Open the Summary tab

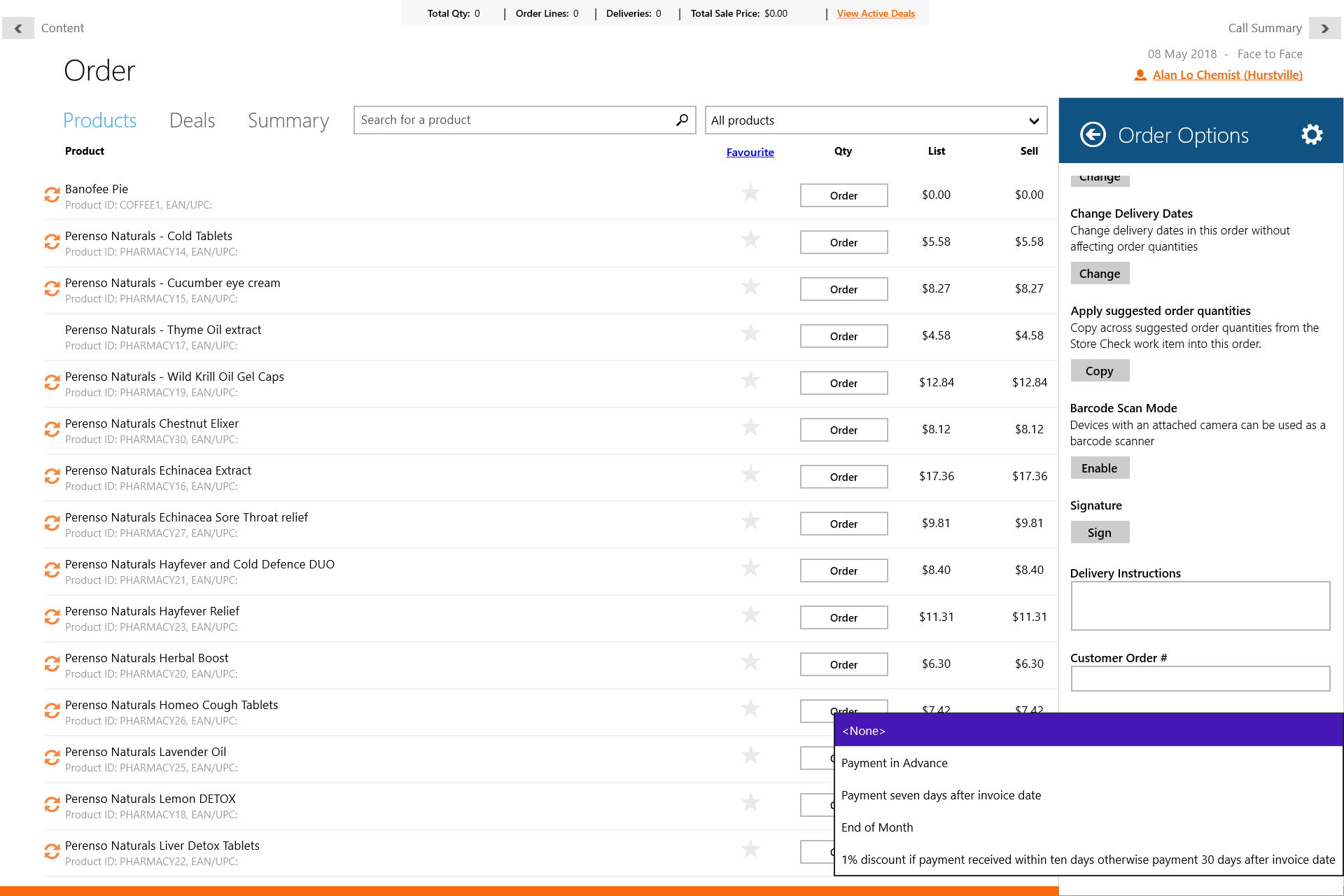coord(288,120)
